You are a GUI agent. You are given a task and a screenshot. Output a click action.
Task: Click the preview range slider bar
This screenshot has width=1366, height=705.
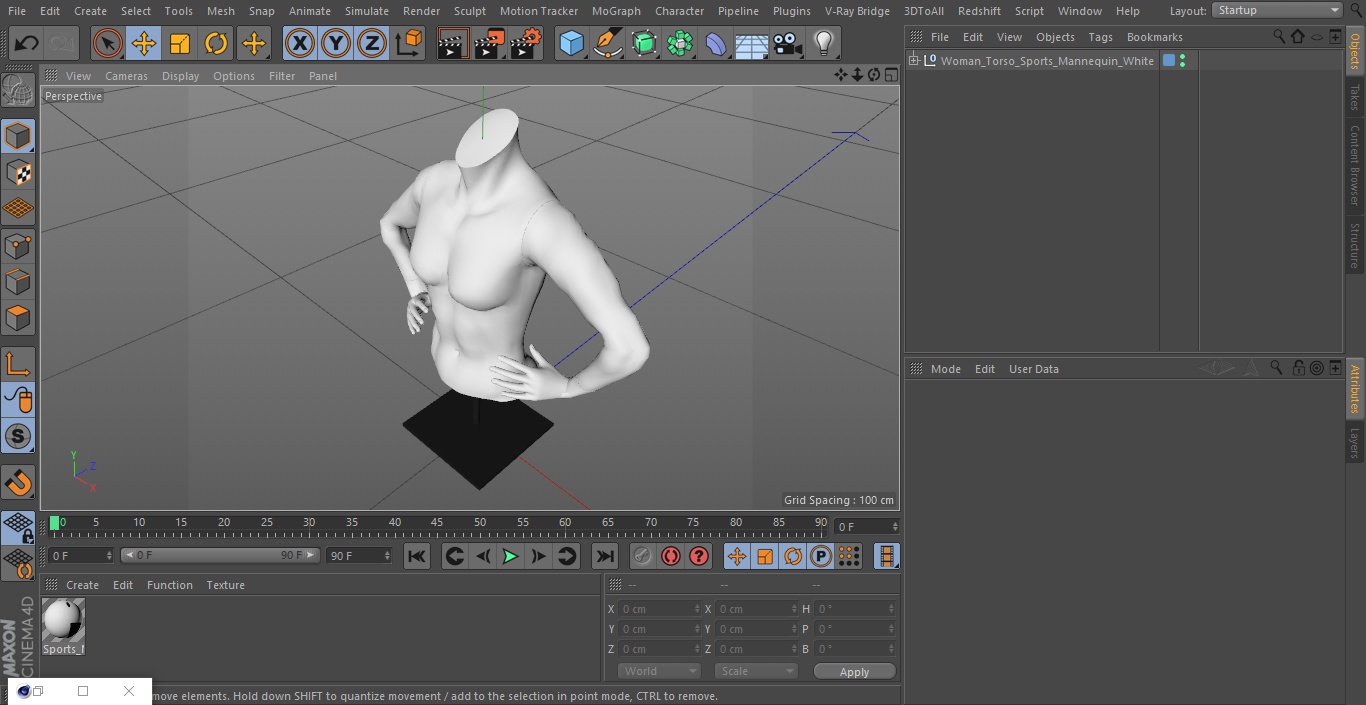point(220,555)
